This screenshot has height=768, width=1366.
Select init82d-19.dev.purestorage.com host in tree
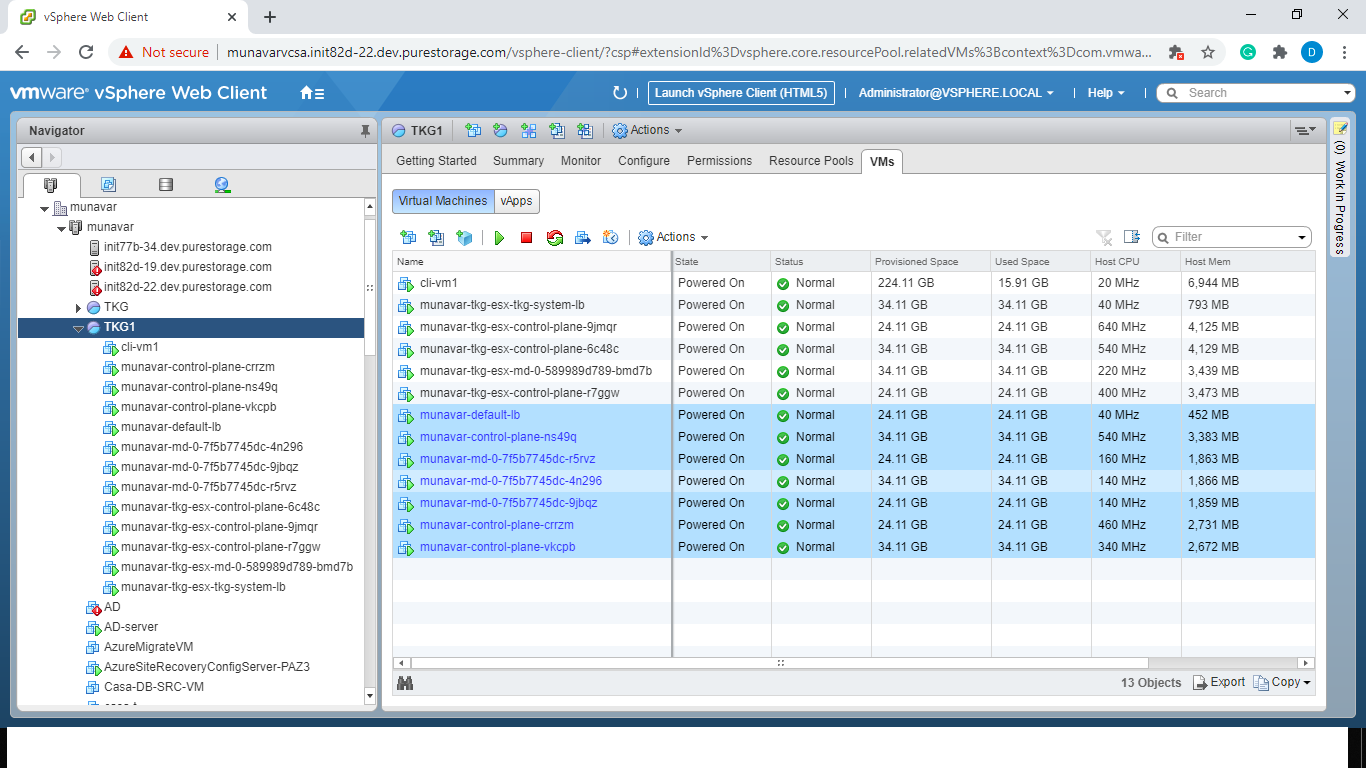click(188, 267)
